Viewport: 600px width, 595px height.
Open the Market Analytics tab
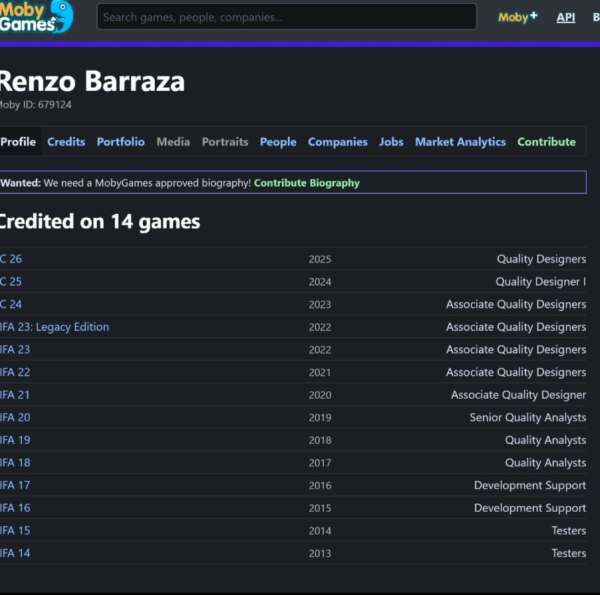point(460,142)
